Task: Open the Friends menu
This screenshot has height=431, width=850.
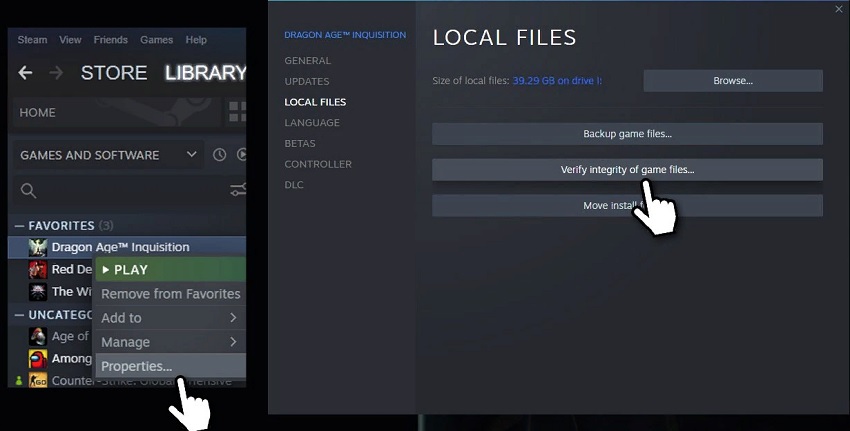Action: (x=111, y=40)
